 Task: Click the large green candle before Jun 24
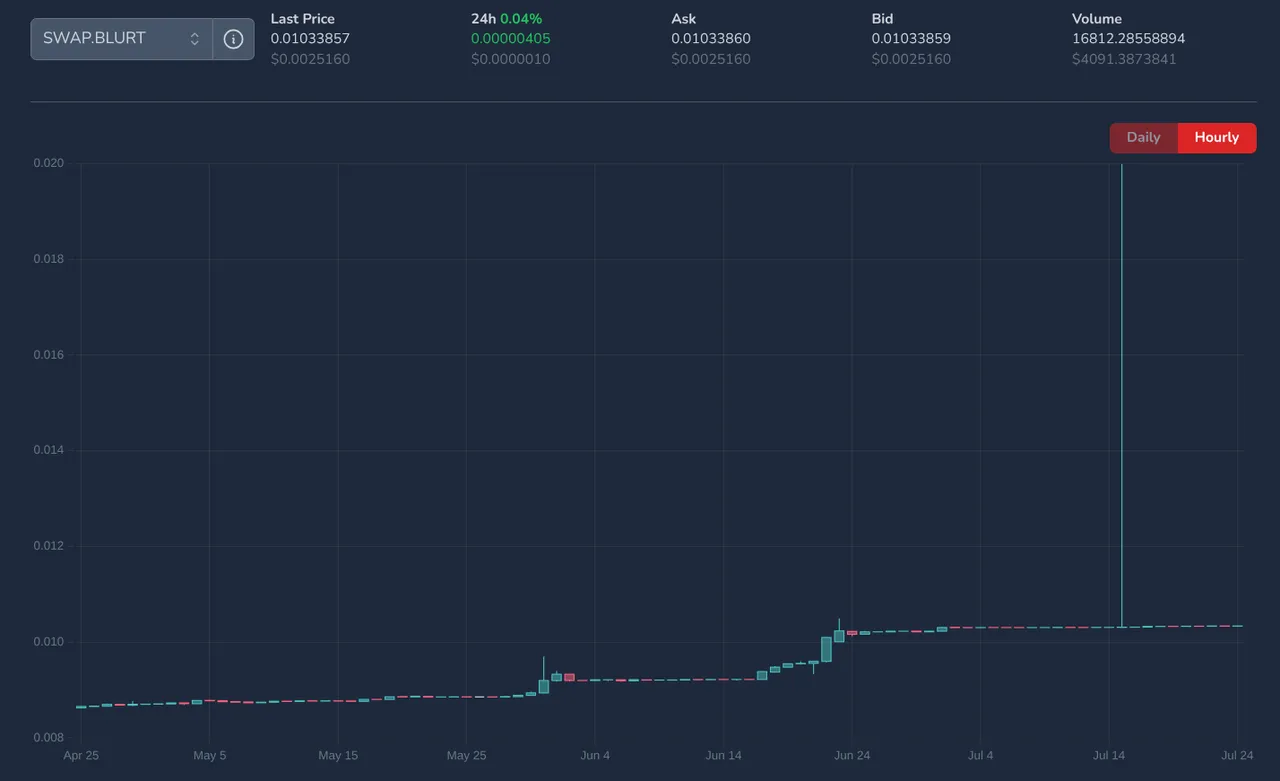coord(826,649)
